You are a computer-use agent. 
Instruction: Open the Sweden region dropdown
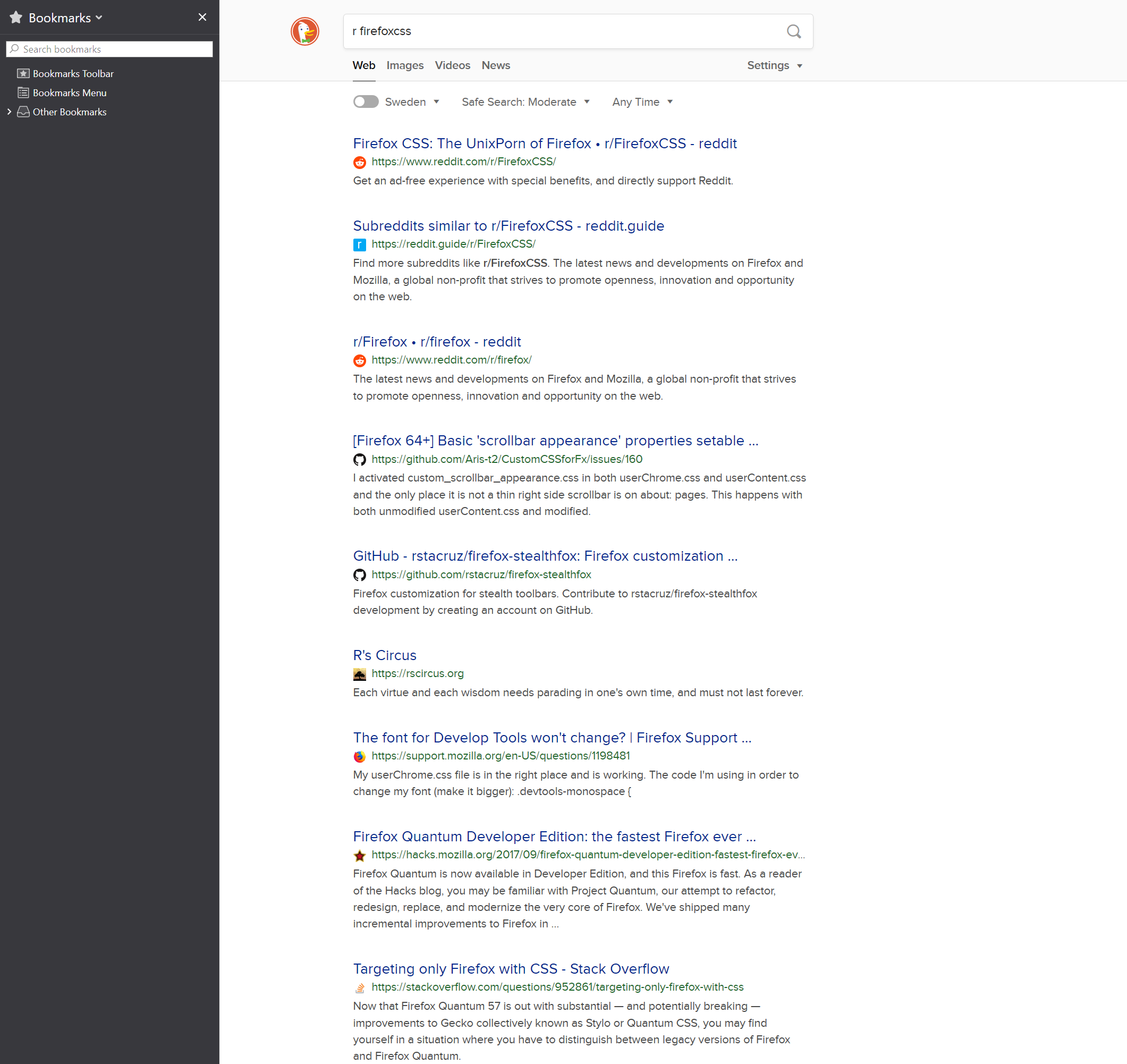pyautogui.click(x=412, y=102)
